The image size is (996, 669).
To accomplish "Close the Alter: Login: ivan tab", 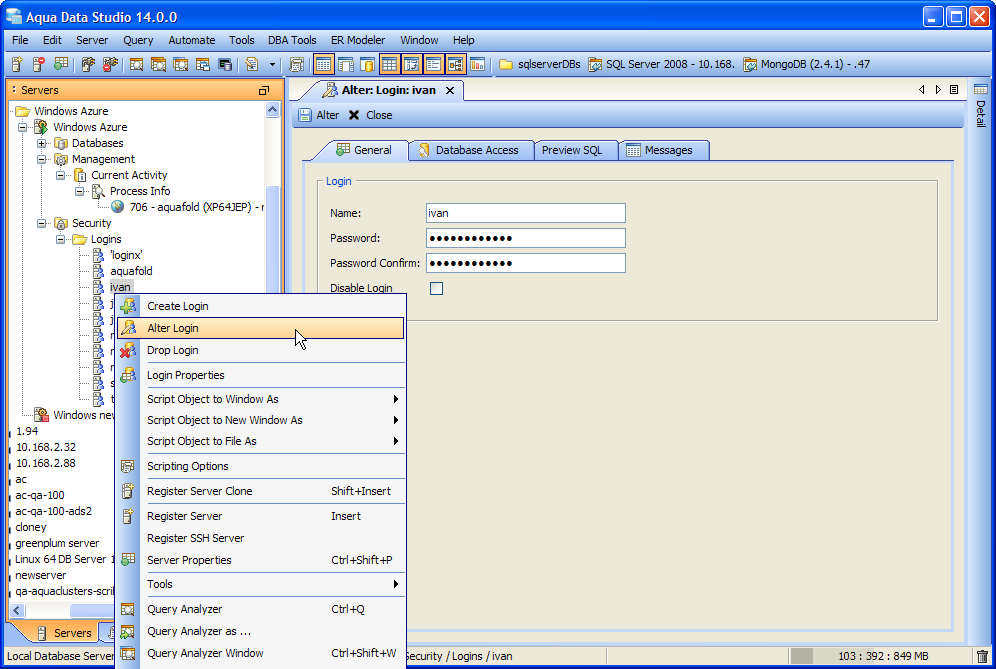I will point(450,90).
